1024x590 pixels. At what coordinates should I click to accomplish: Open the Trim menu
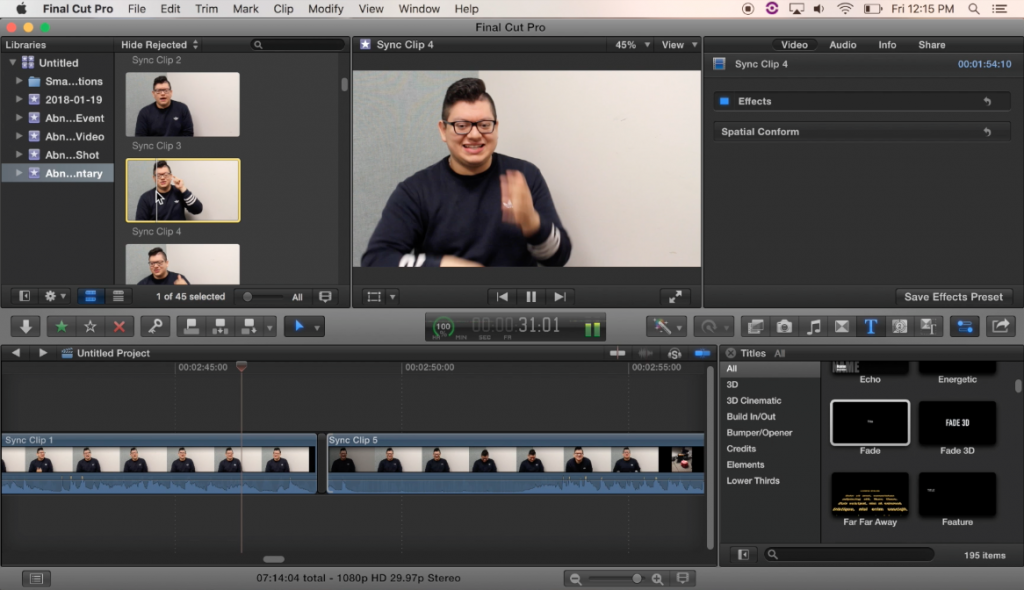pos(206,9)
